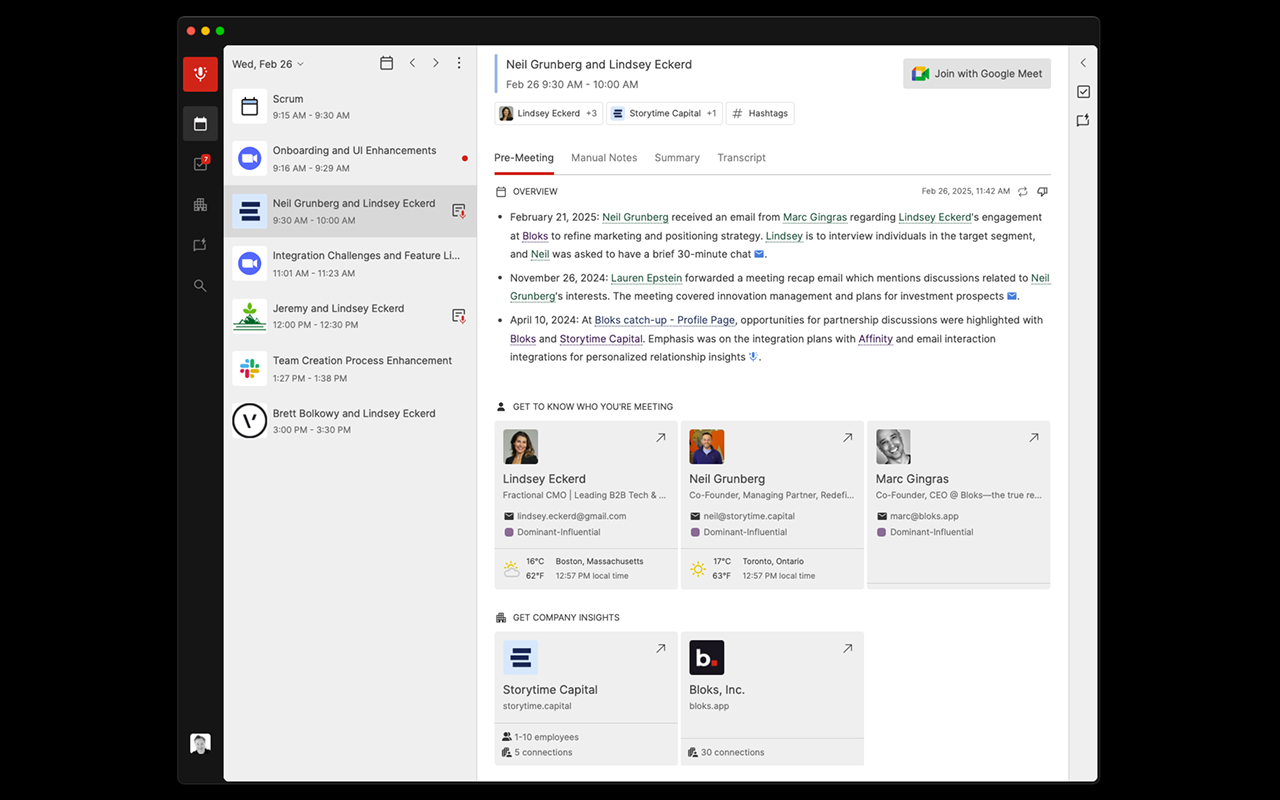Open the calendar view in the sidebar
The height and width of the screenshot is (800, 1280).
click(200, 123)
